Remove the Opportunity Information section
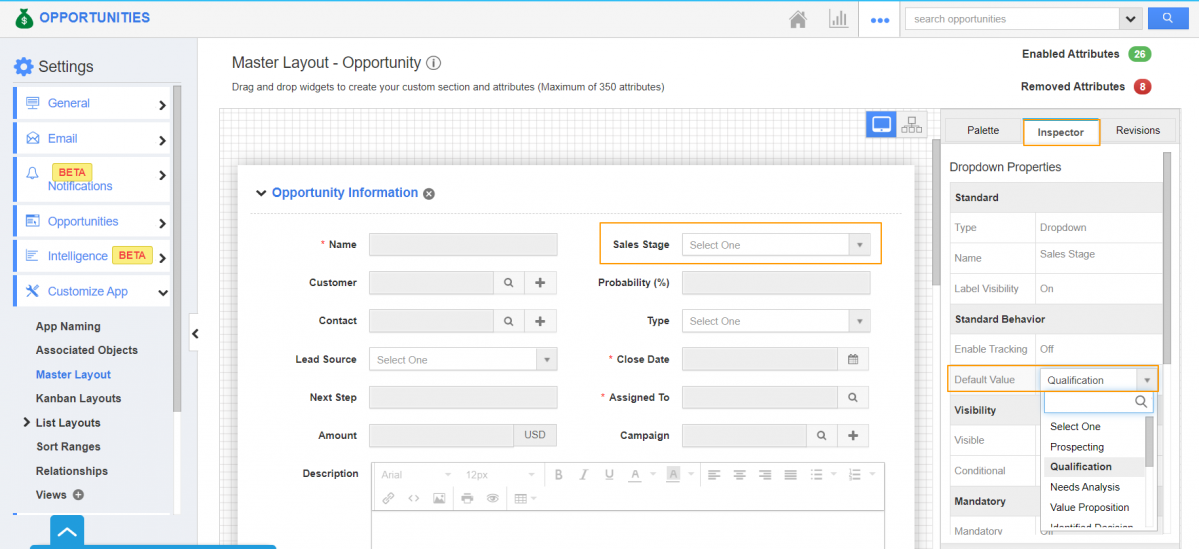Image resolution: width=1199 pixels, height=549 pixels. 429,194
